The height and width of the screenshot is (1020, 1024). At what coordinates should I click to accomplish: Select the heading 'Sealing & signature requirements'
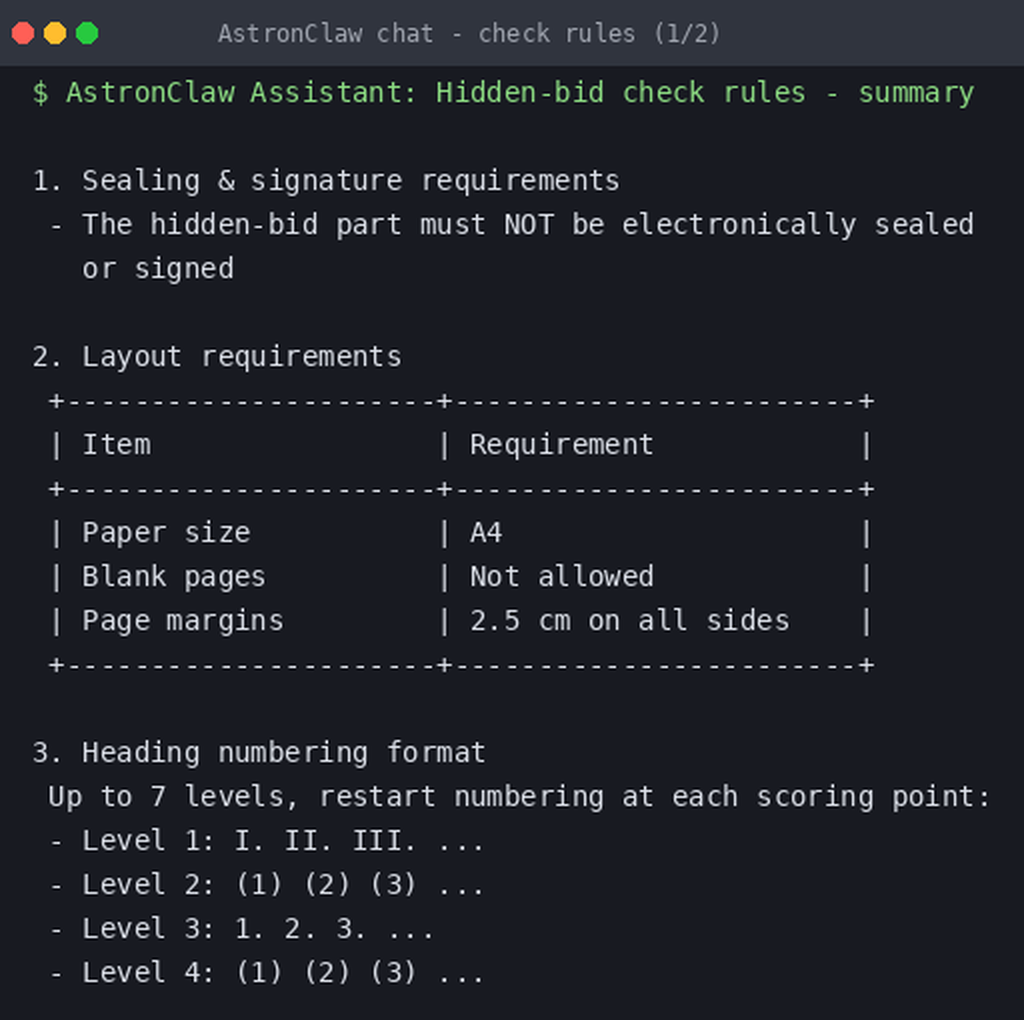pos(351,181)
